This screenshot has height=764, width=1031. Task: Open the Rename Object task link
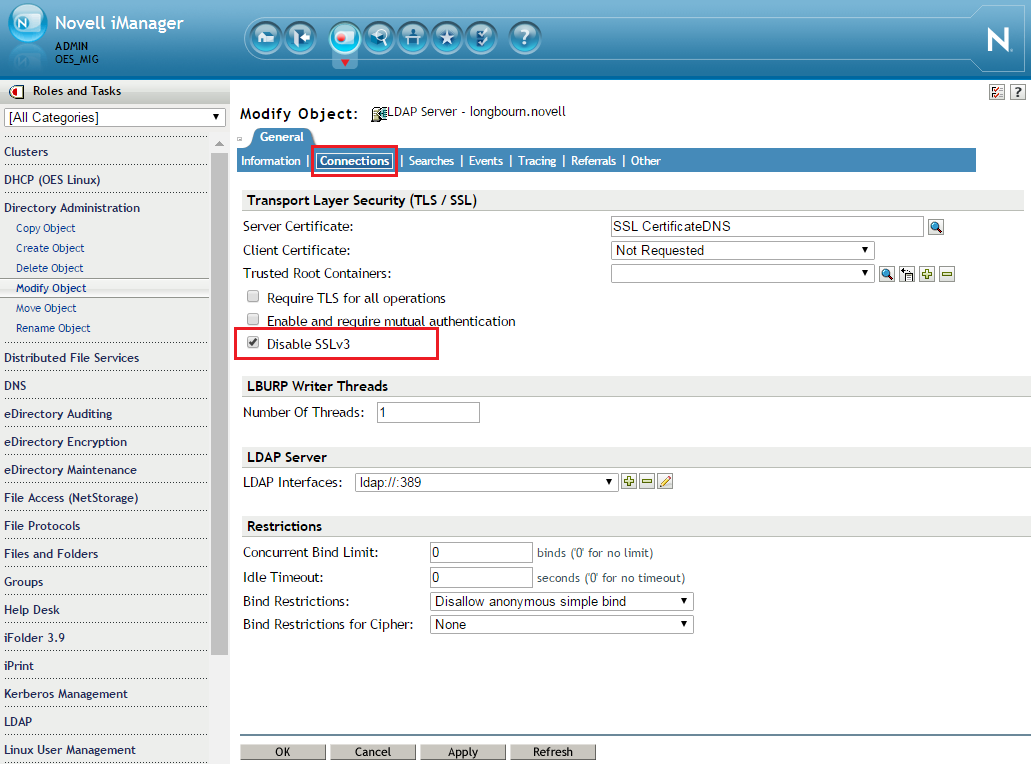point(53,328)
